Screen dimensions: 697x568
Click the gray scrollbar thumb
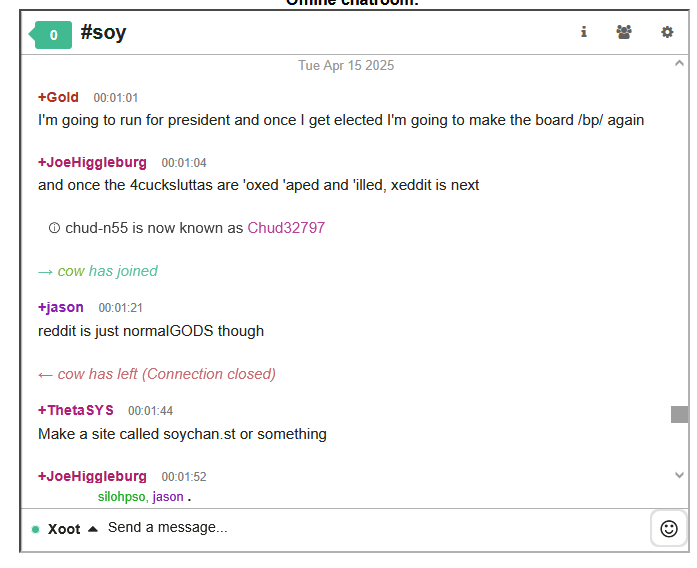pos(679,414)
